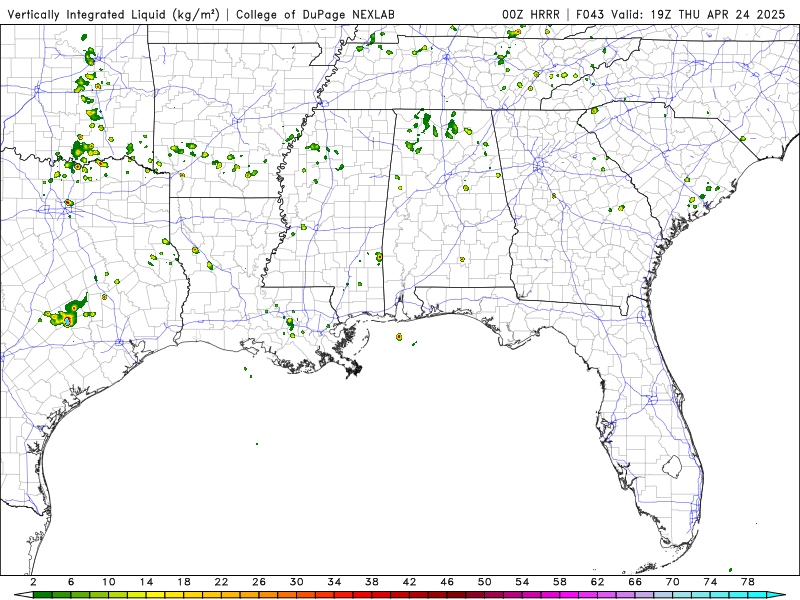The height and width of the screenshot is (600, 800).
Task: Click the color scale value '74'
Action: click(x=711, y=582)
